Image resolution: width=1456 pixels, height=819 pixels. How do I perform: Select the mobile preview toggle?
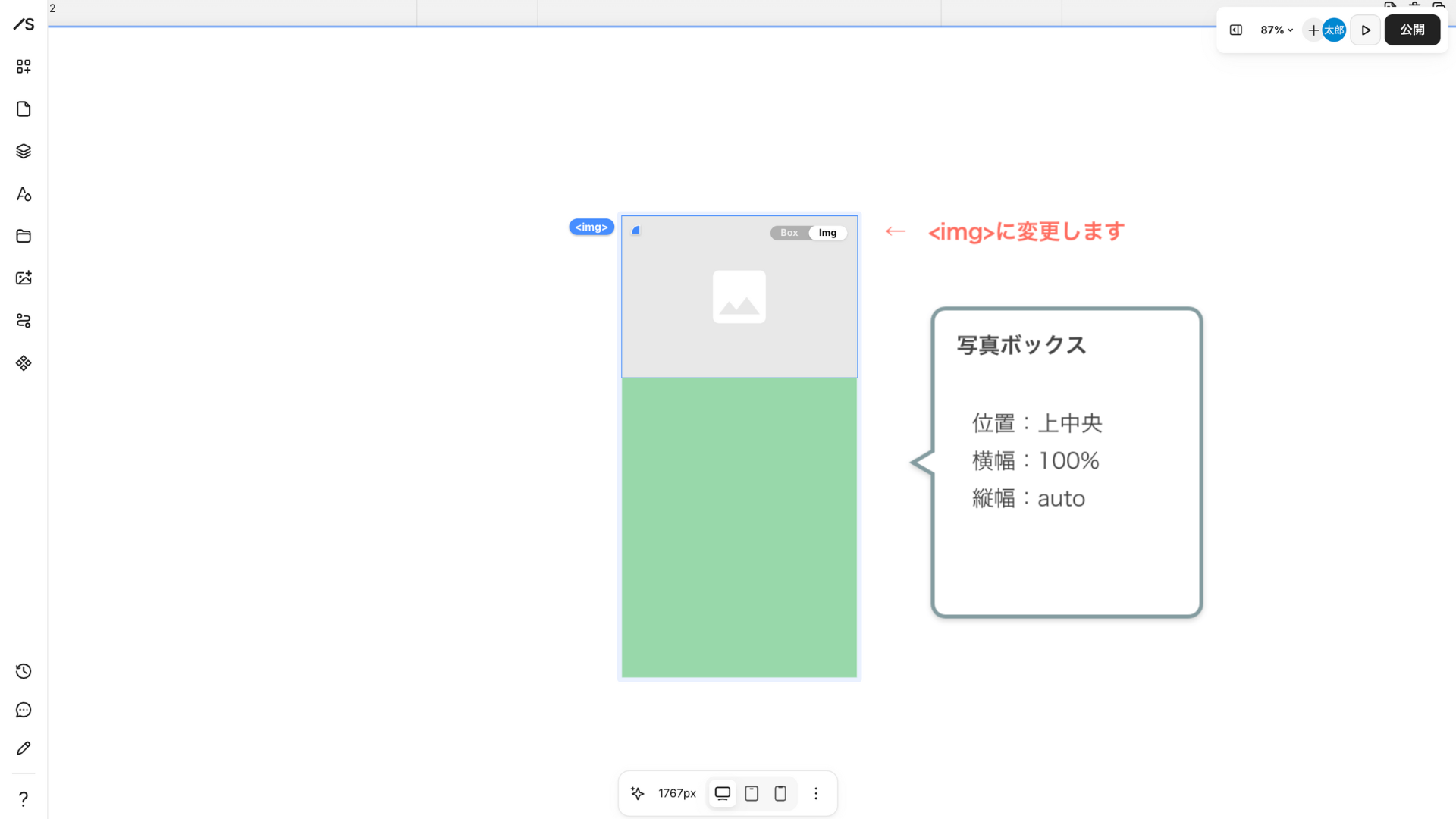pyautogui.click(x=780, y=792)
